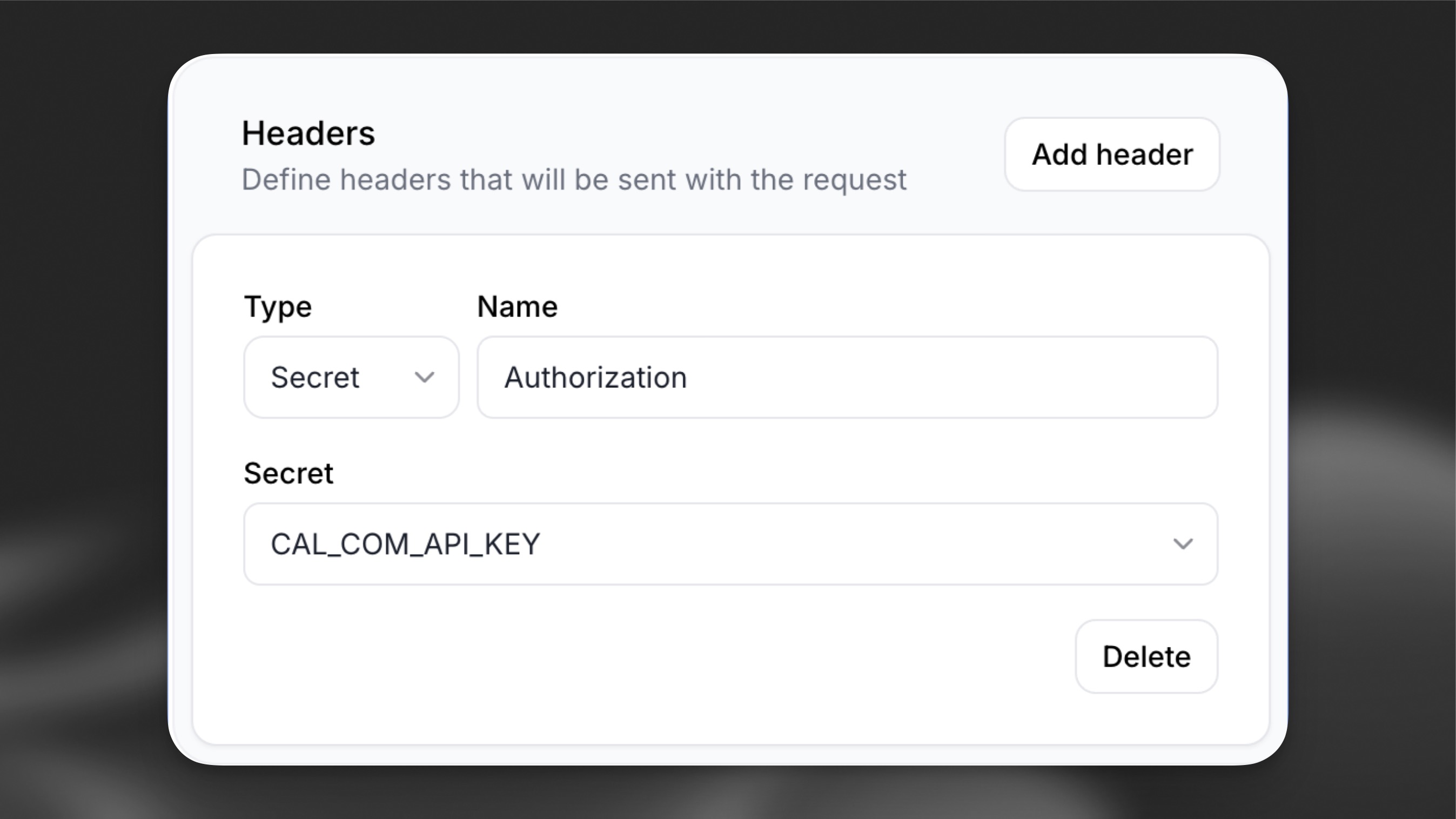
Task: Click the chevron arrow in Secret selector
Action: point(1183,543)
